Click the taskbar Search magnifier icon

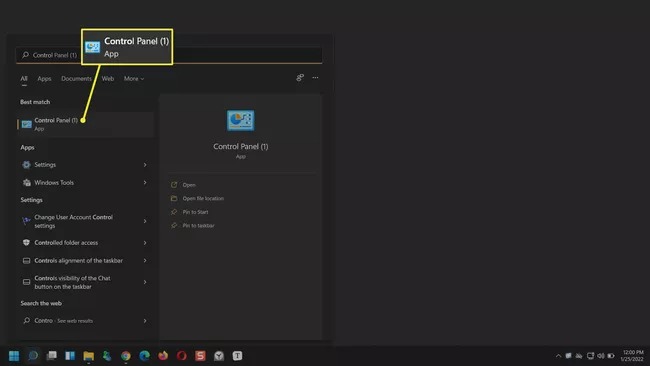tap(33, 356)
